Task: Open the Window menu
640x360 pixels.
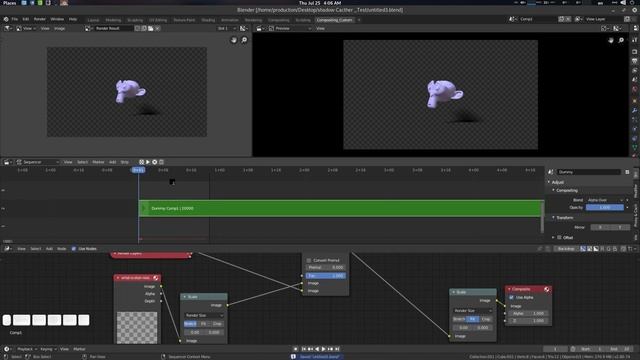Action: tap(57, 19)
